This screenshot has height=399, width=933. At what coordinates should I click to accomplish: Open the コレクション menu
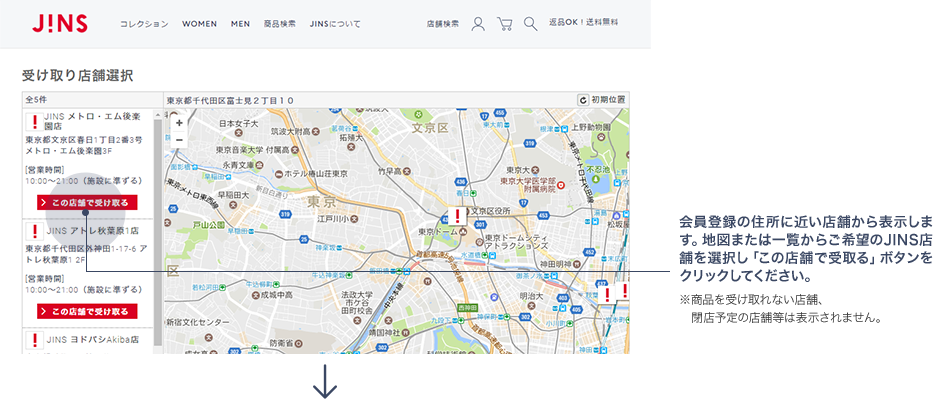pyautogui.click(x=144, y=24)
